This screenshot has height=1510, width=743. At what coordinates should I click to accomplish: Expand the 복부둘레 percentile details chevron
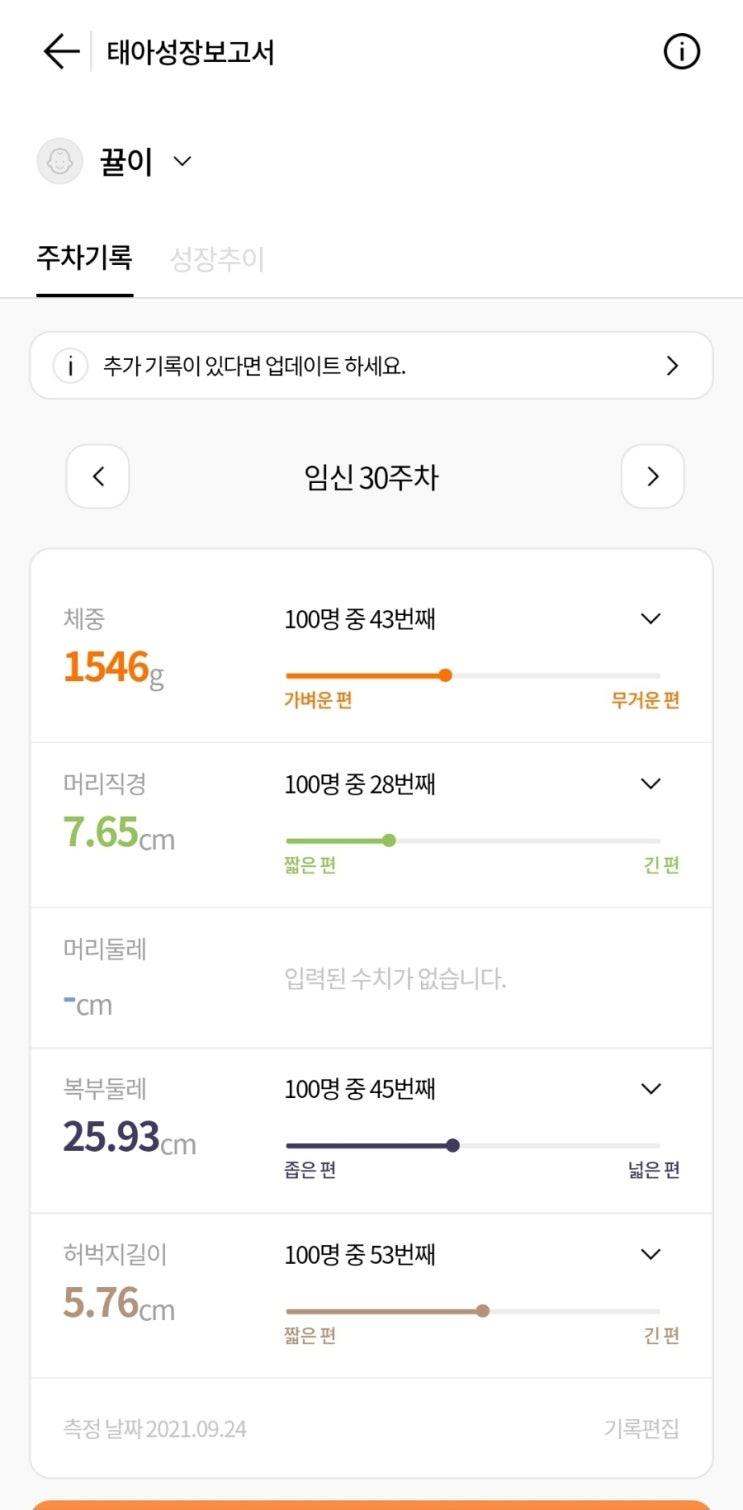click(x=651, y=1089)
